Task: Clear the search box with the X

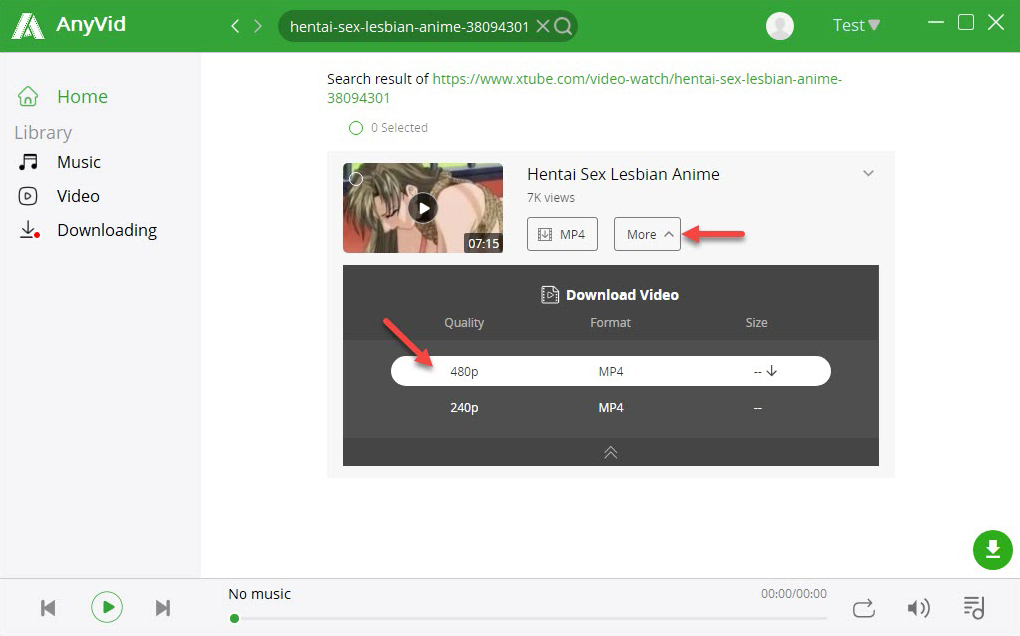Action: click(x=543, y=26)
